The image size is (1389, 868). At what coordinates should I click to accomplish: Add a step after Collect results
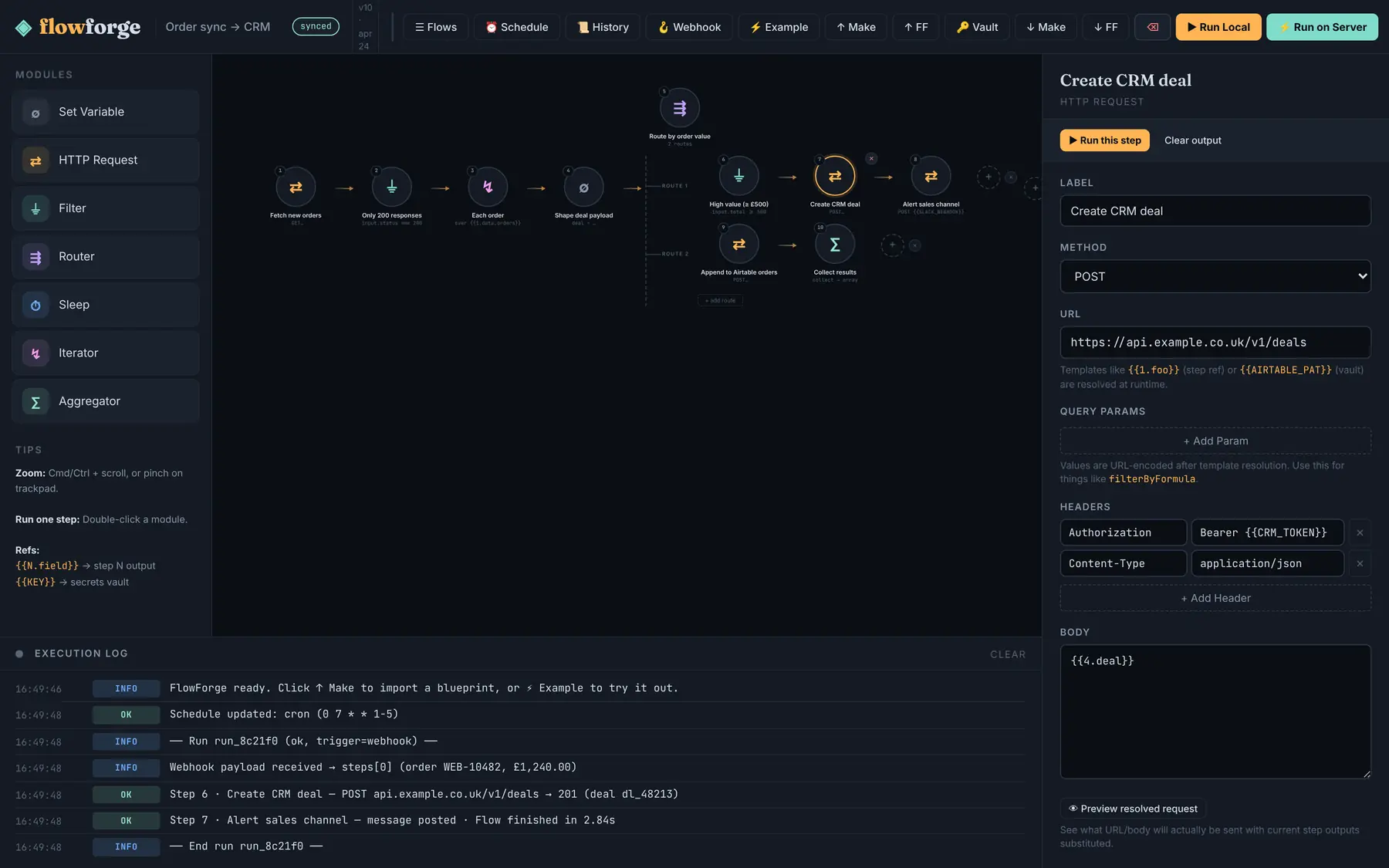tap(893, 245)
